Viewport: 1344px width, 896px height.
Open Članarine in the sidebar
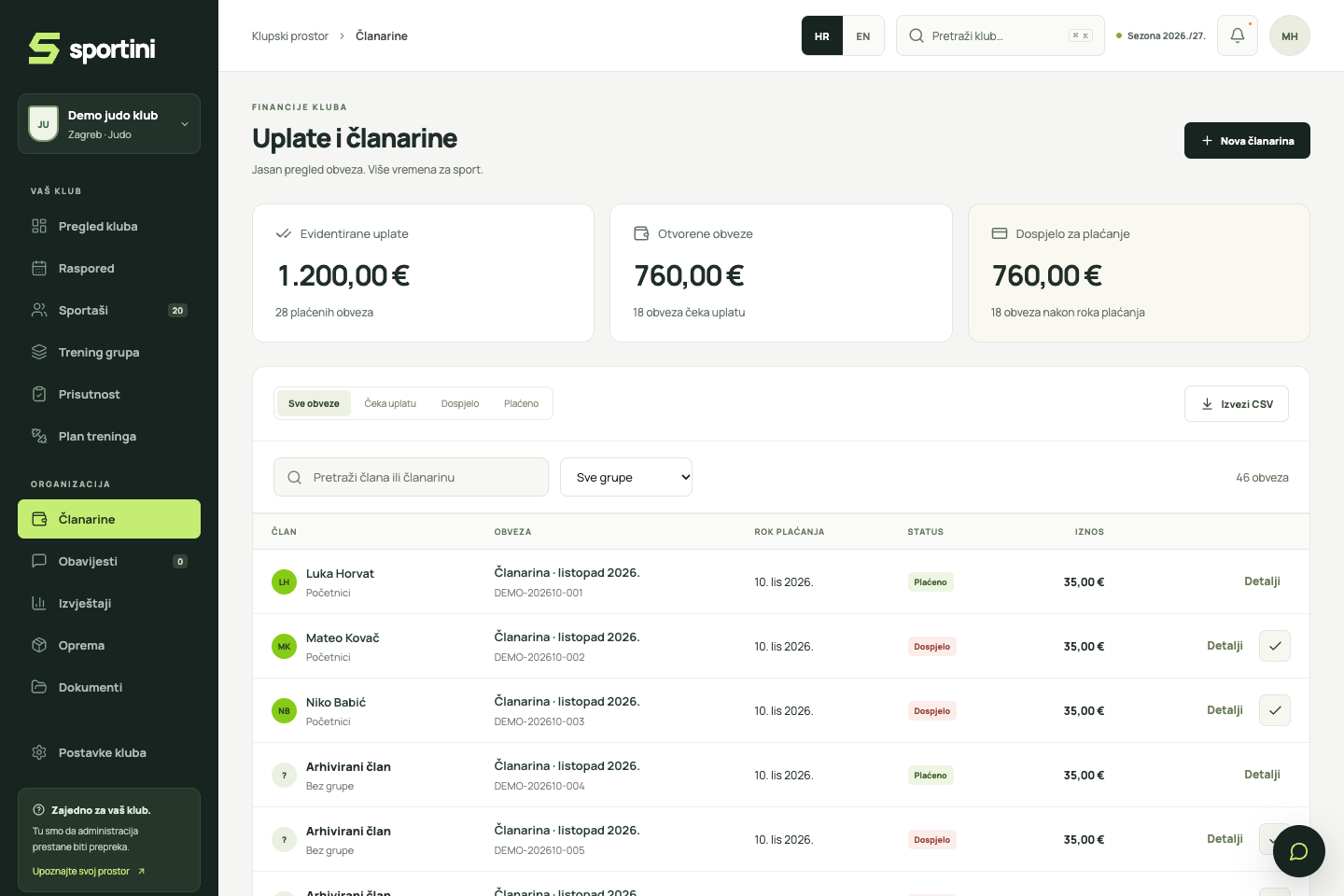click(x=109, y=519)
